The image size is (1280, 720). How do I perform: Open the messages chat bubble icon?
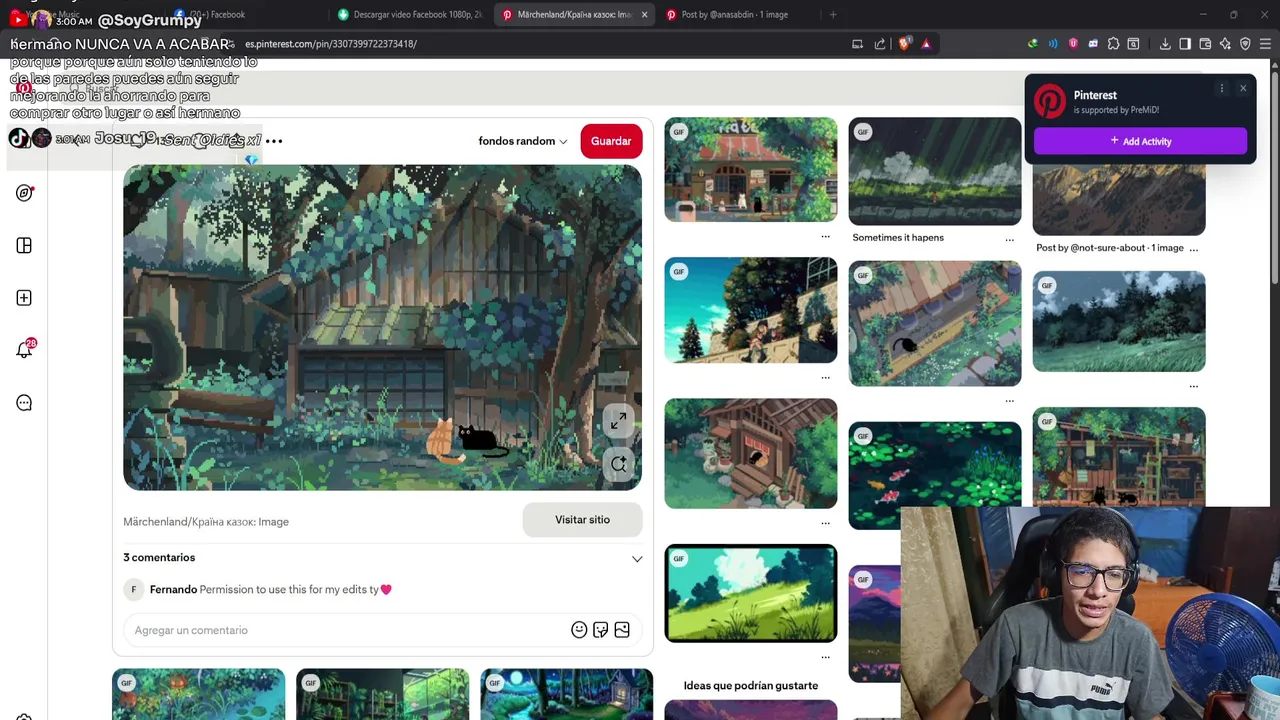[x=24, y=403]
